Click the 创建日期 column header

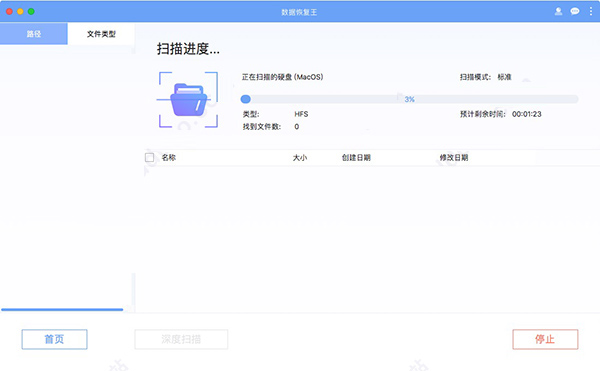pos(356,158)
